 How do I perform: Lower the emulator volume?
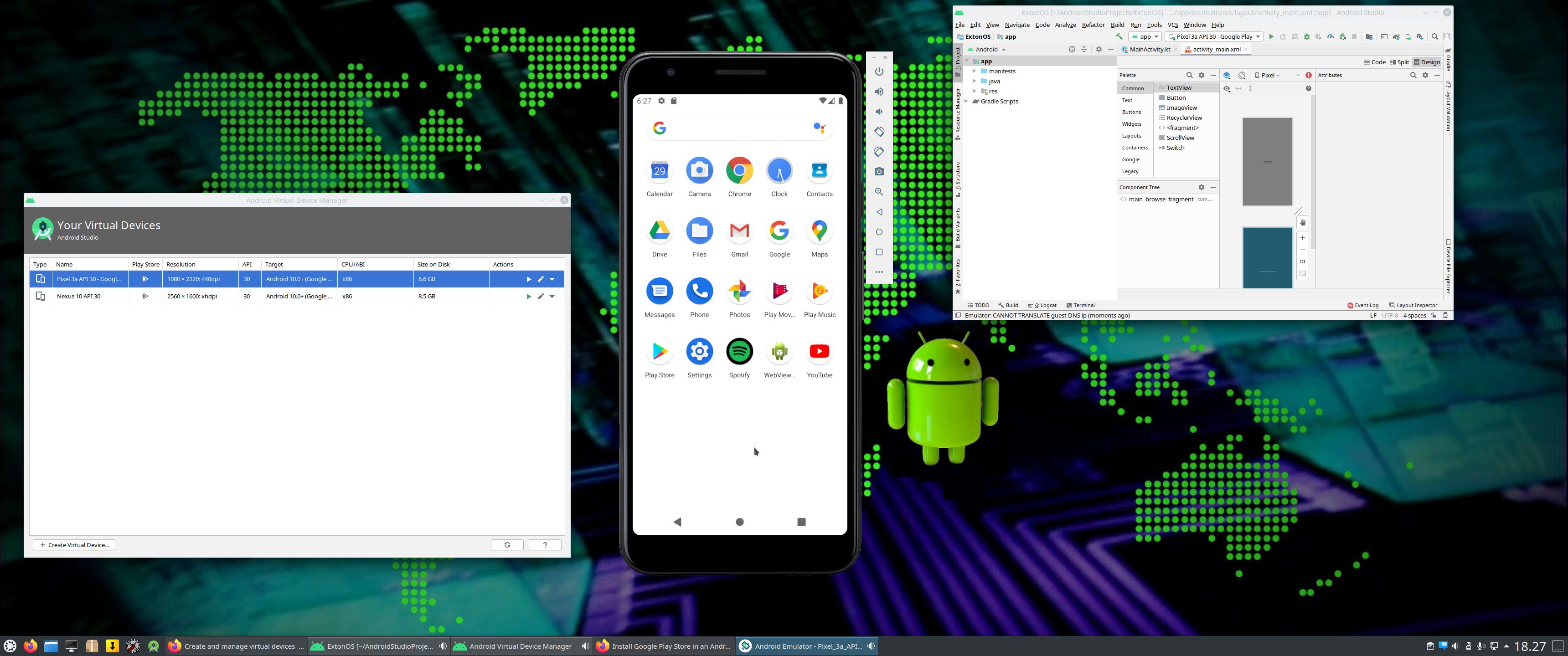[x=879, y=111]
